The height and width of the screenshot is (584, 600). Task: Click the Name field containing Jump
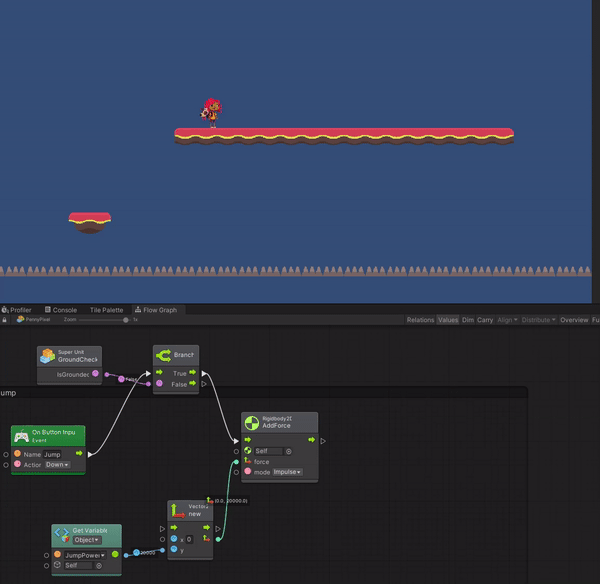click(x=53, y=454)
